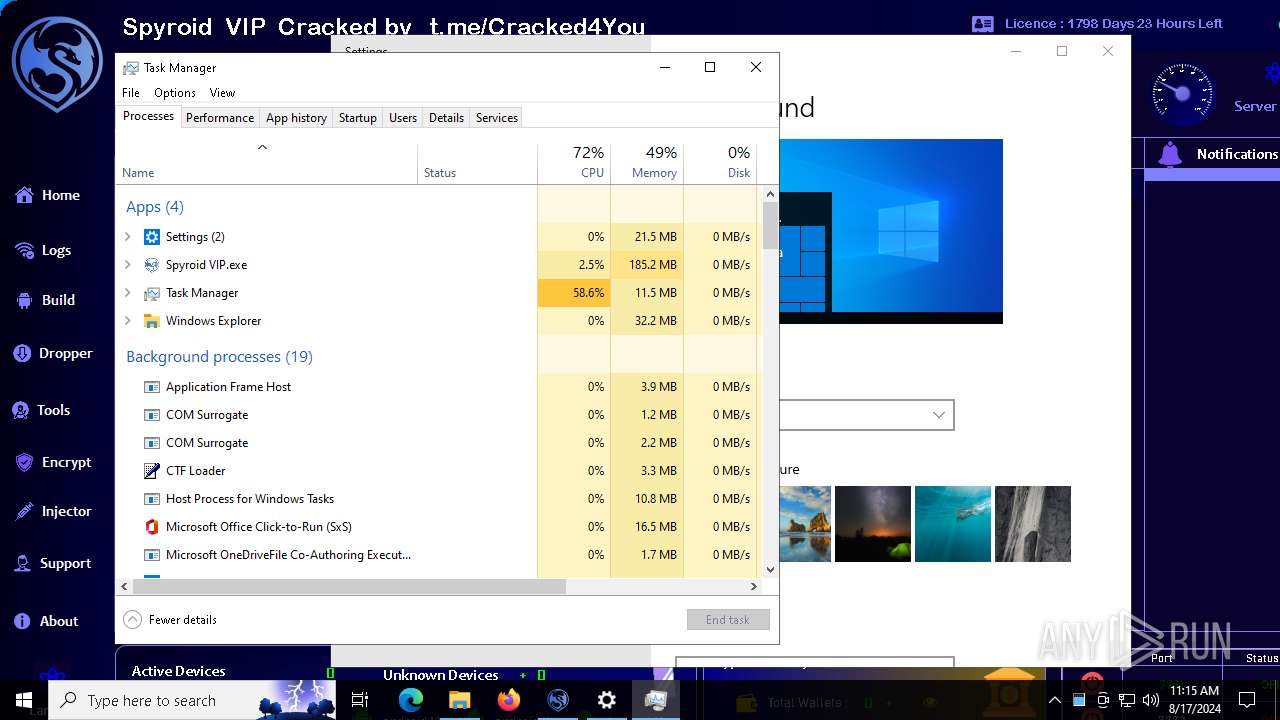
Task: Select Microsoft OneDriveFile Co-Authoring process row
Action: (437, 555)
